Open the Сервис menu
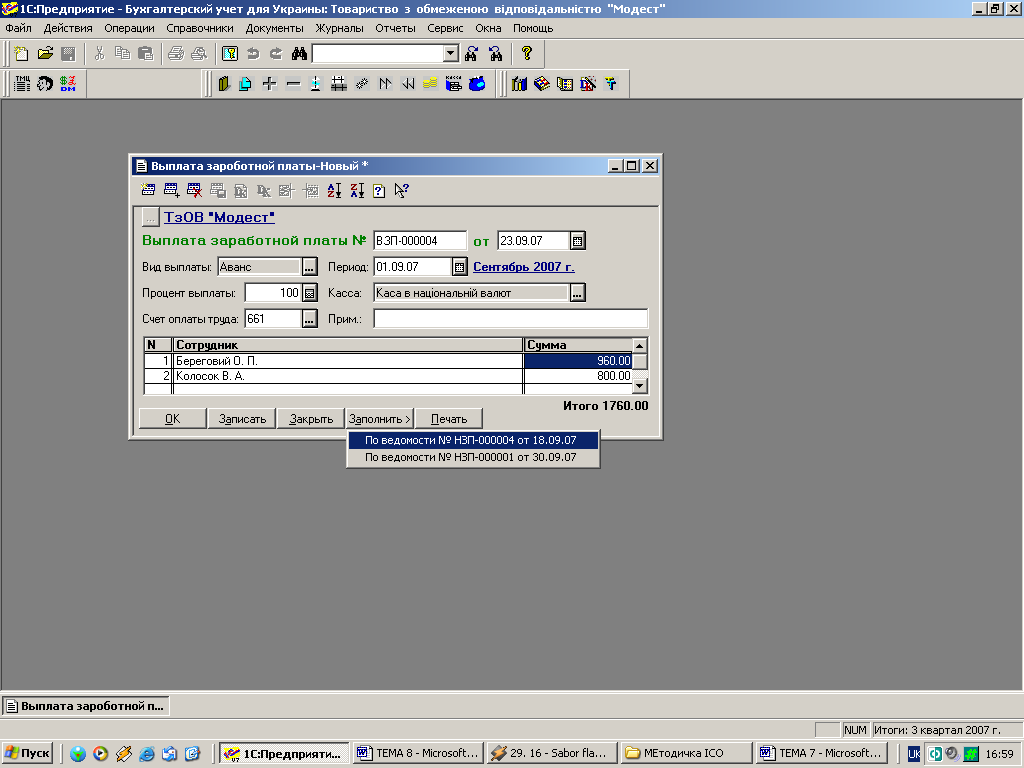This screenshot has height=768, width=1024. (x=445, y=28)
